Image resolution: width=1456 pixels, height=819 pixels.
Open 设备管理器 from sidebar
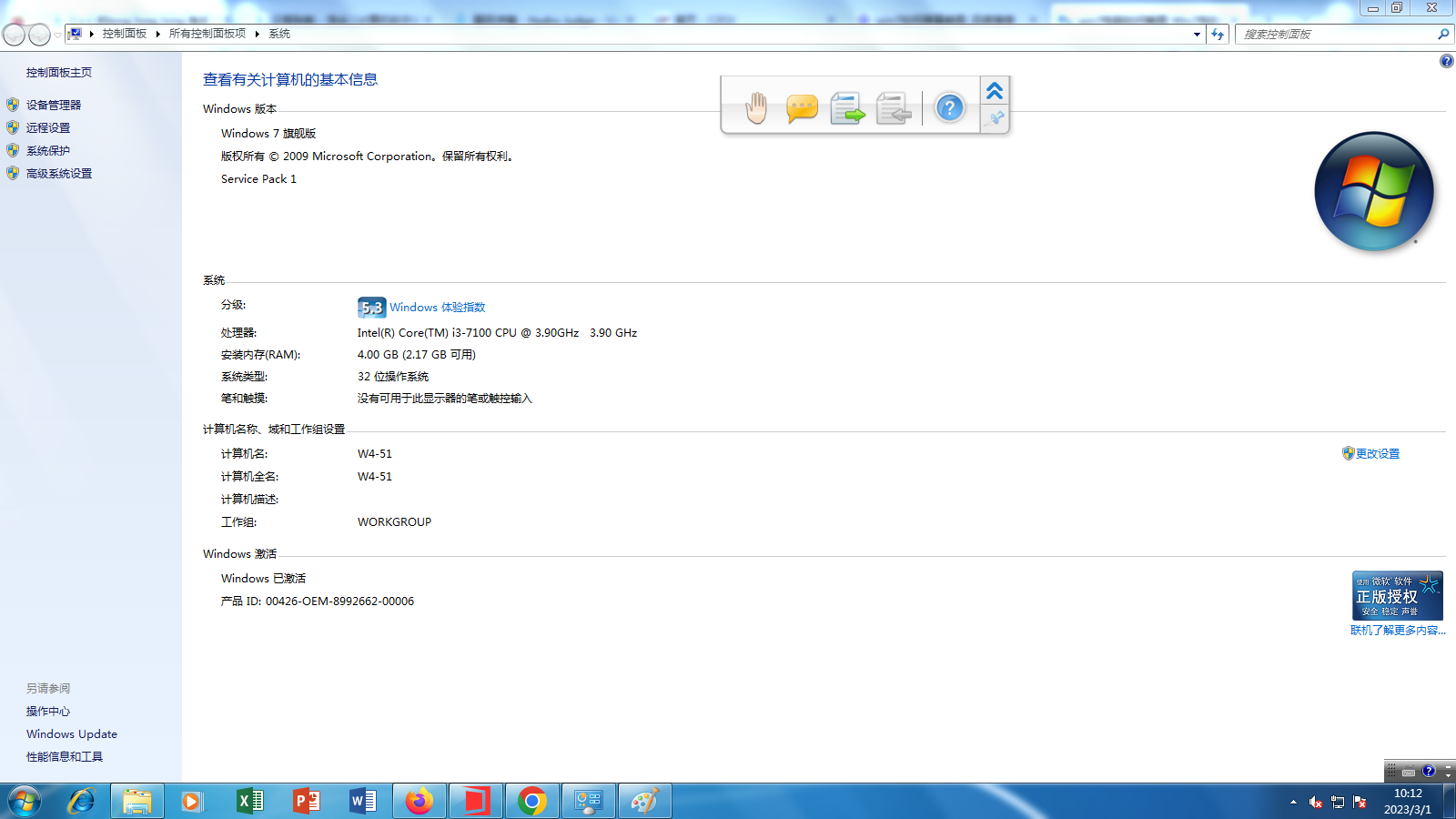point(54,106)
